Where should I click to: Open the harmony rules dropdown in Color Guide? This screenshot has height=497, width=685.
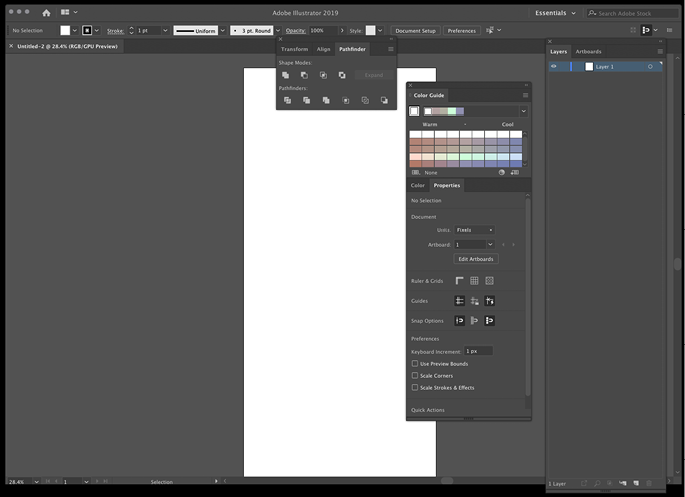tap(522, 111)
